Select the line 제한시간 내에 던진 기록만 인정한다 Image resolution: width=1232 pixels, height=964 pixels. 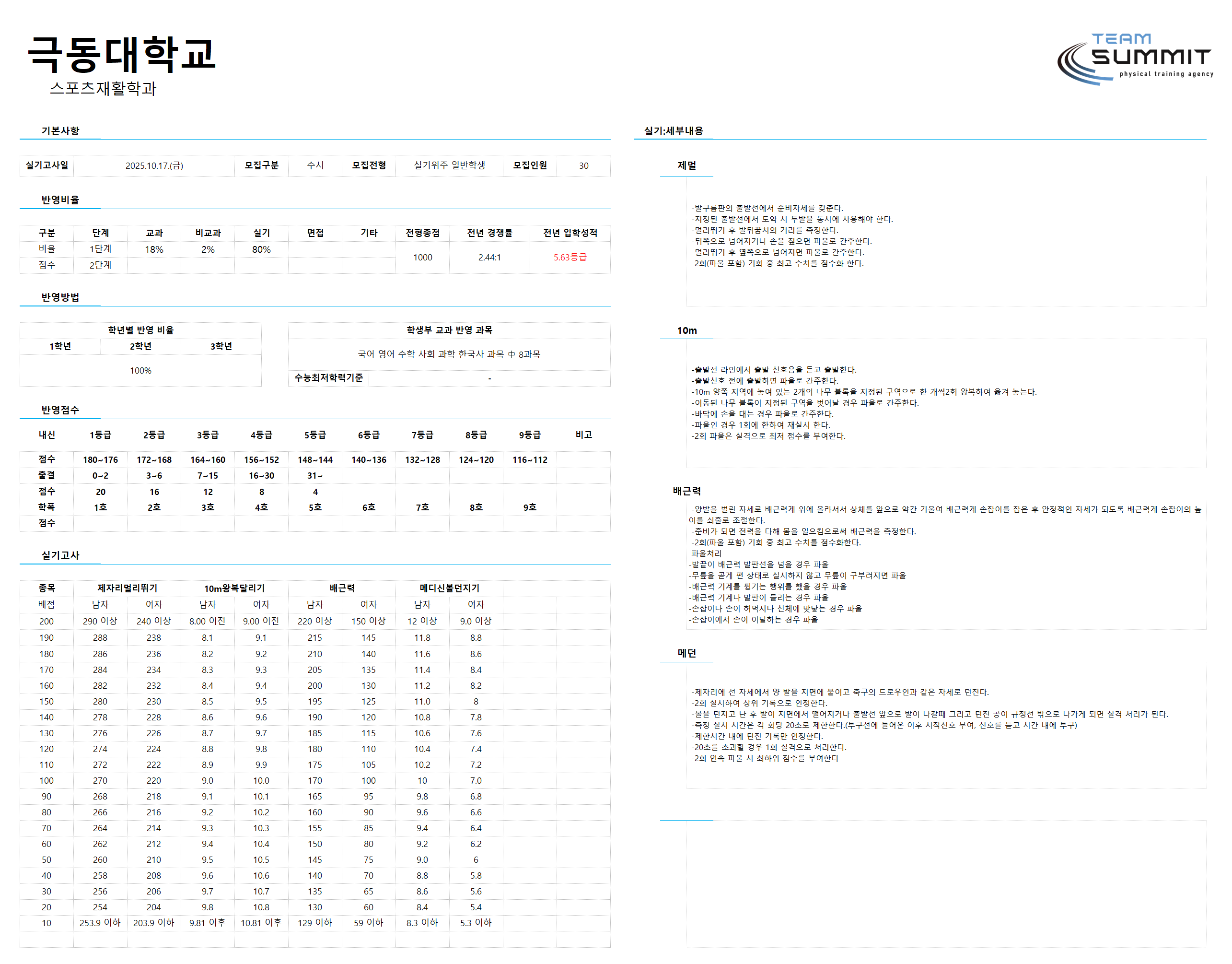tap(757, 736)
